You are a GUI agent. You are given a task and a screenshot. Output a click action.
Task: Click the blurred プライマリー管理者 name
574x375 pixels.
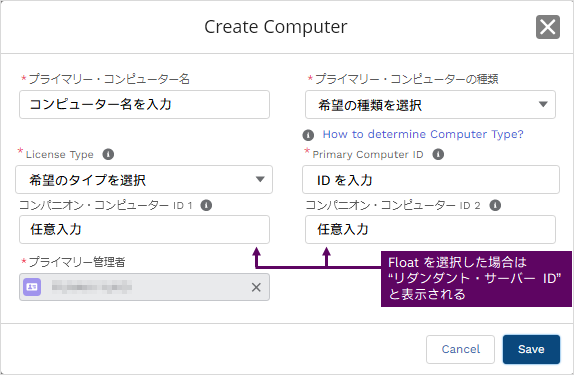(x=92, y=287)
